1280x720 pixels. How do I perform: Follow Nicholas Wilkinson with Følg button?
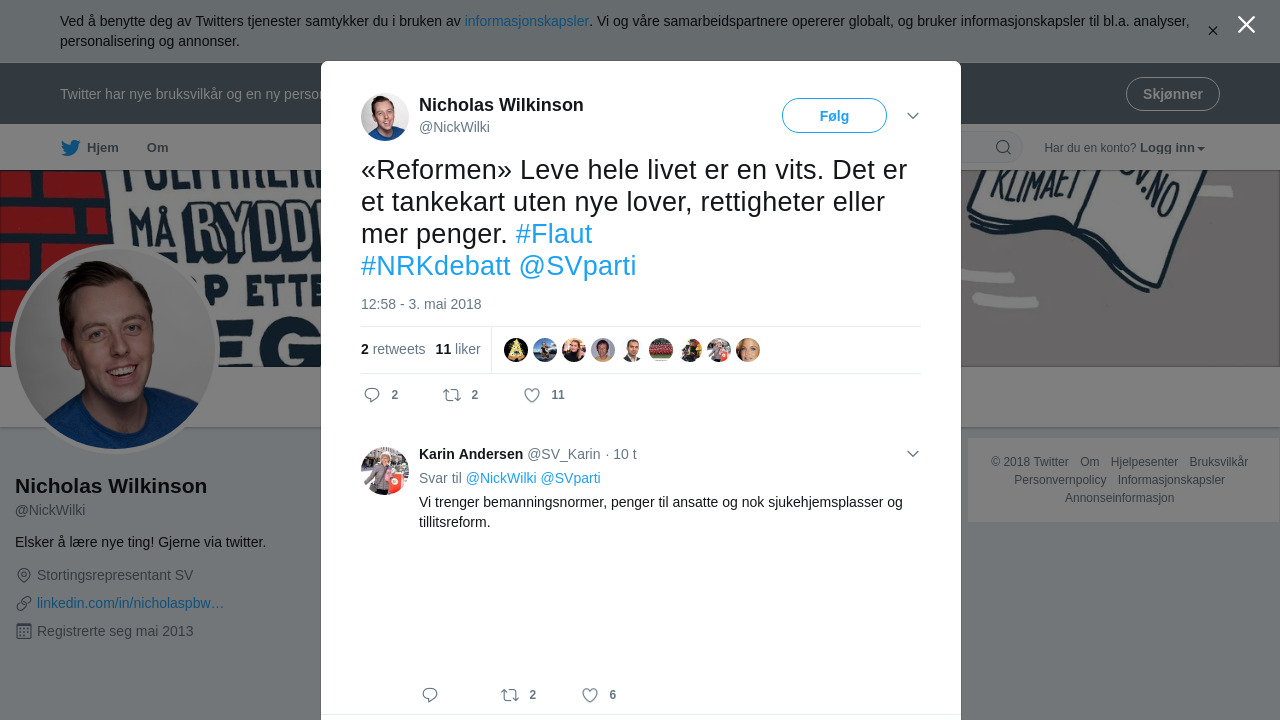[x=834, y=116]
